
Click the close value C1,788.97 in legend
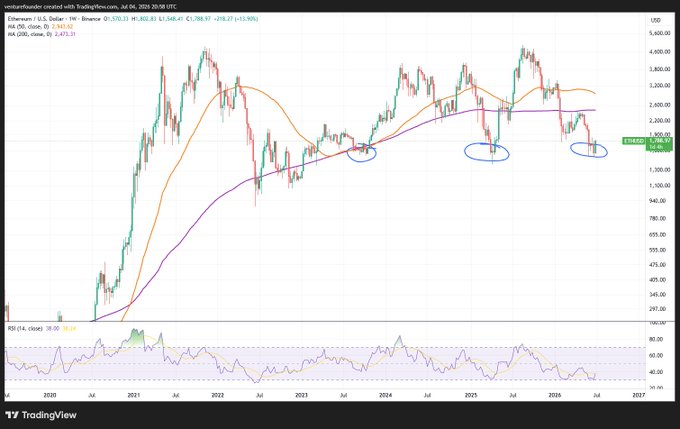[x=198, y=19]
